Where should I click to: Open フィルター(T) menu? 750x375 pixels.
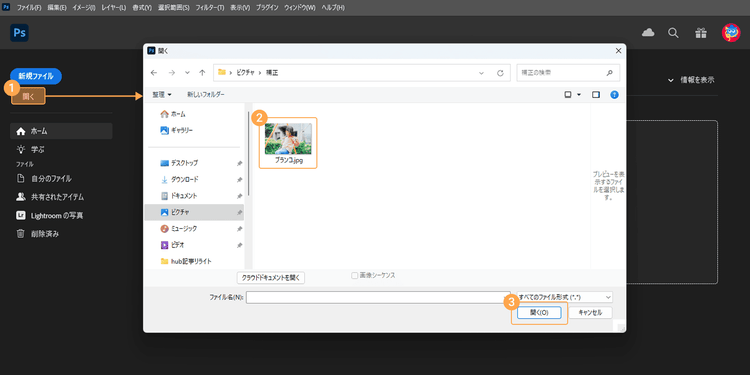click(210, 8)
